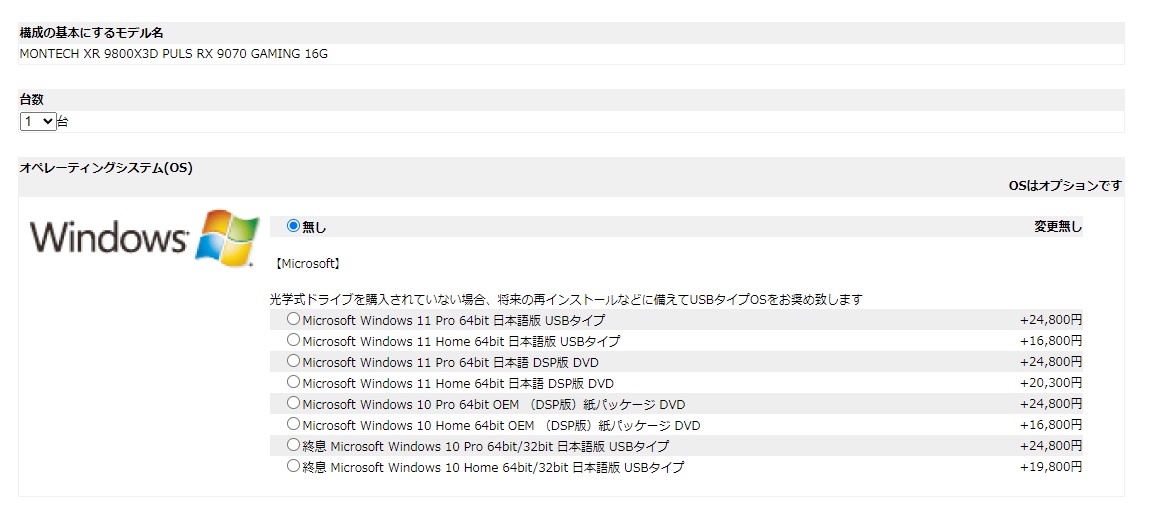Open the 台数 quantity dropdown
Image resolution: width=1152 pixels, height=519 pixels.
click(x=38, y=122)
